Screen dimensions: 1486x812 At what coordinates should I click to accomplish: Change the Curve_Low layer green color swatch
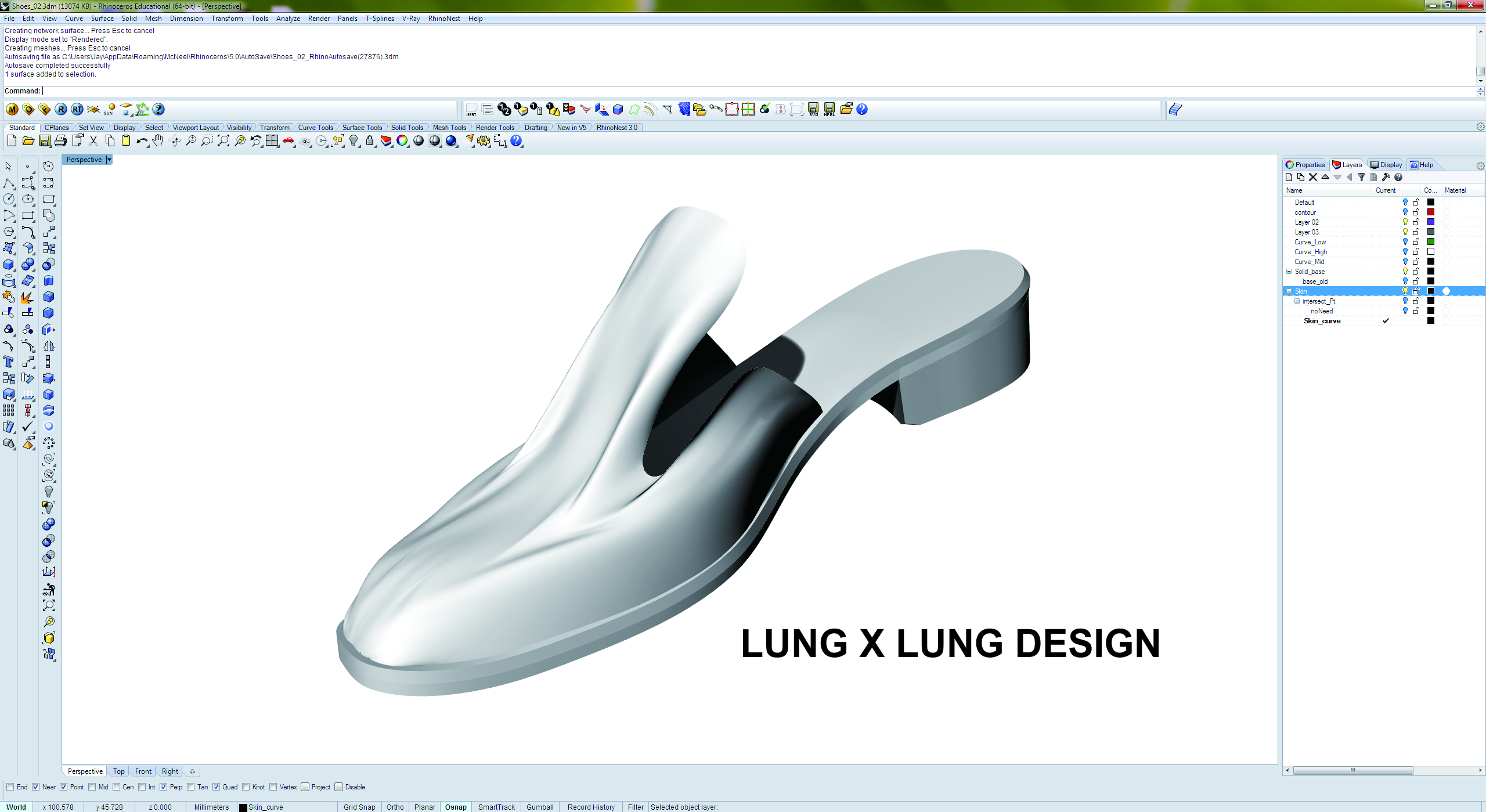1431,242
